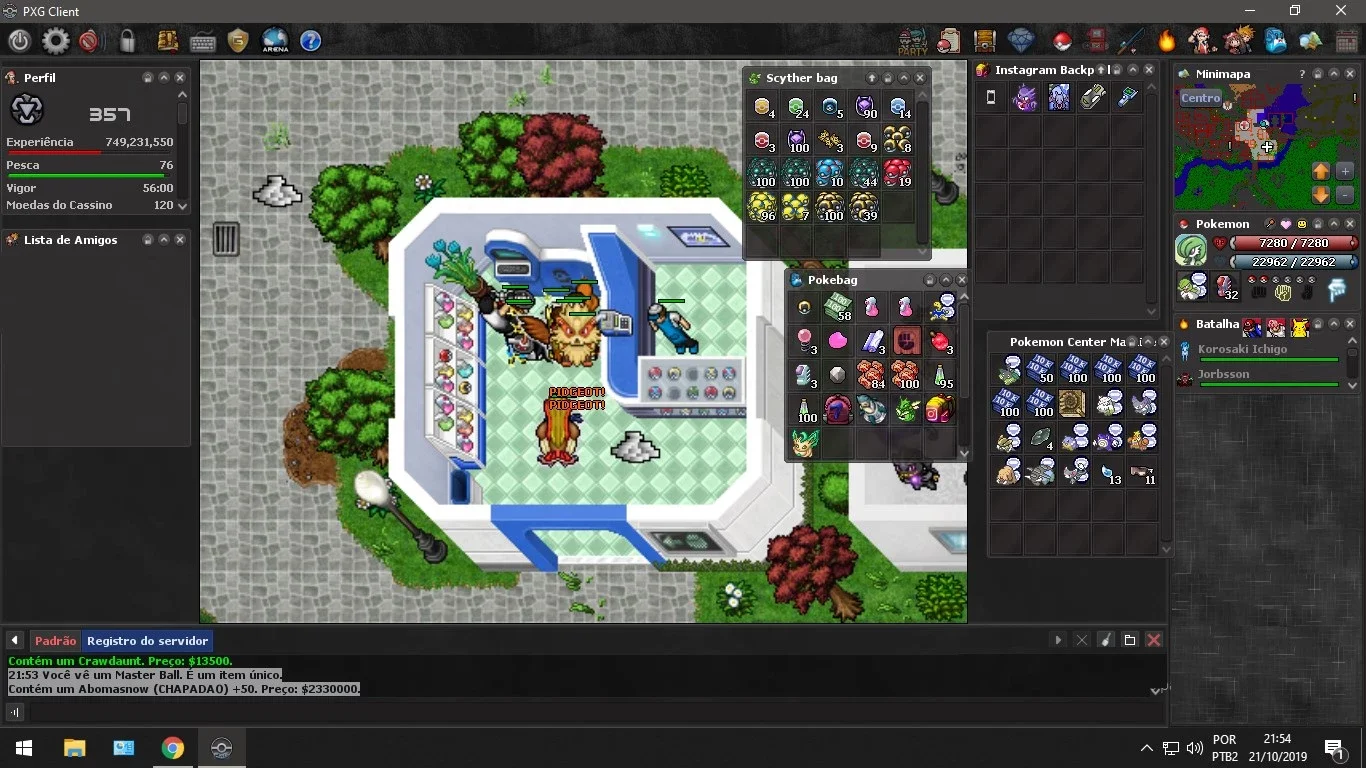Image resolution: width=1366 pixels, height=768 pixels.
Task: Collapse the Lista de Amigos panel
Action: [x=164, y=239]
